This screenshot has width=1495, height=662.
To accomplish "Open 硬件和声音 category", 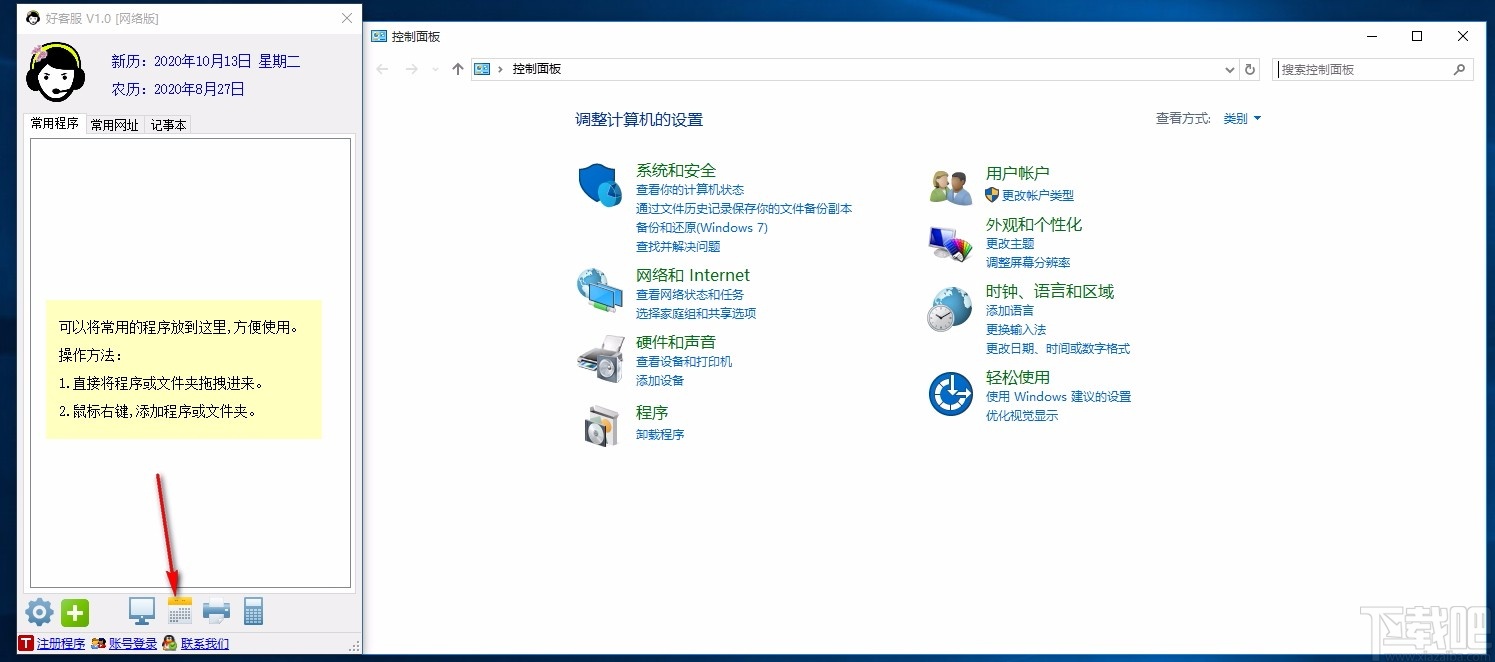I will pyautogui.click(x=676, y=342).
